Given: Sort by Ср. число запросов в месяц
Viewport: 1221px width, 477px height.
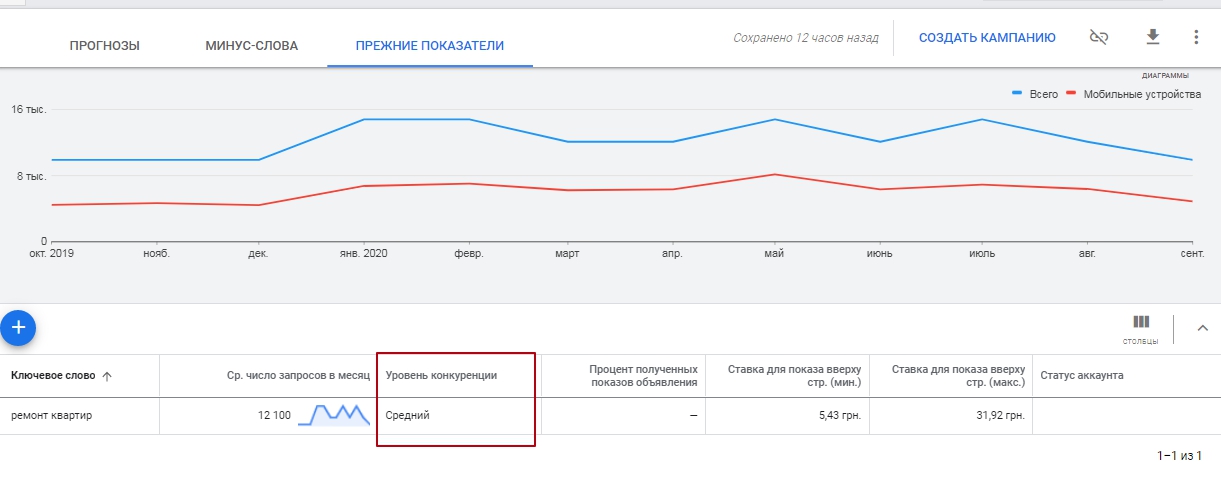Looking at the screenshot, I should (x=298, y=376).
